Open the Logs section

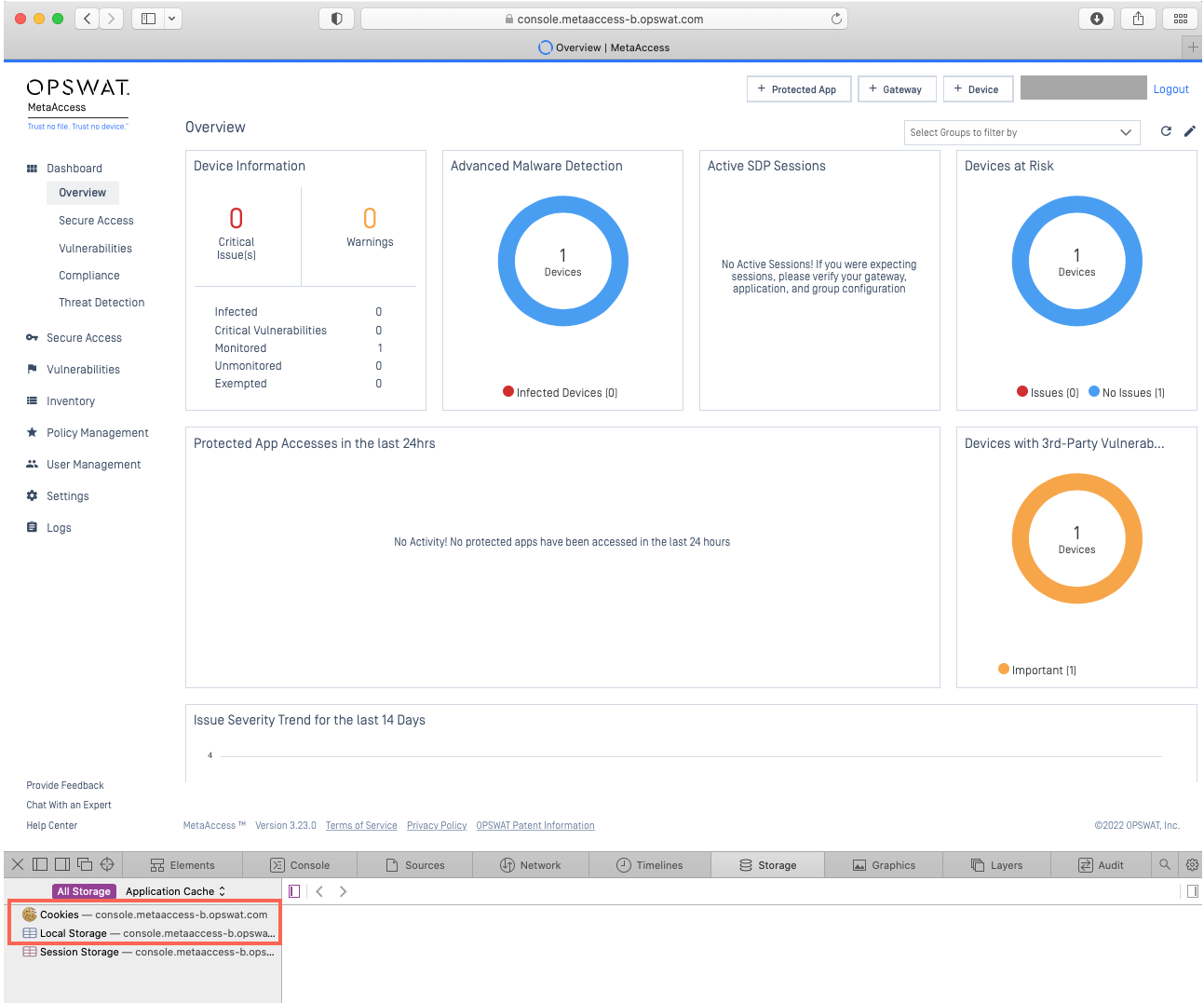point(48,528)
